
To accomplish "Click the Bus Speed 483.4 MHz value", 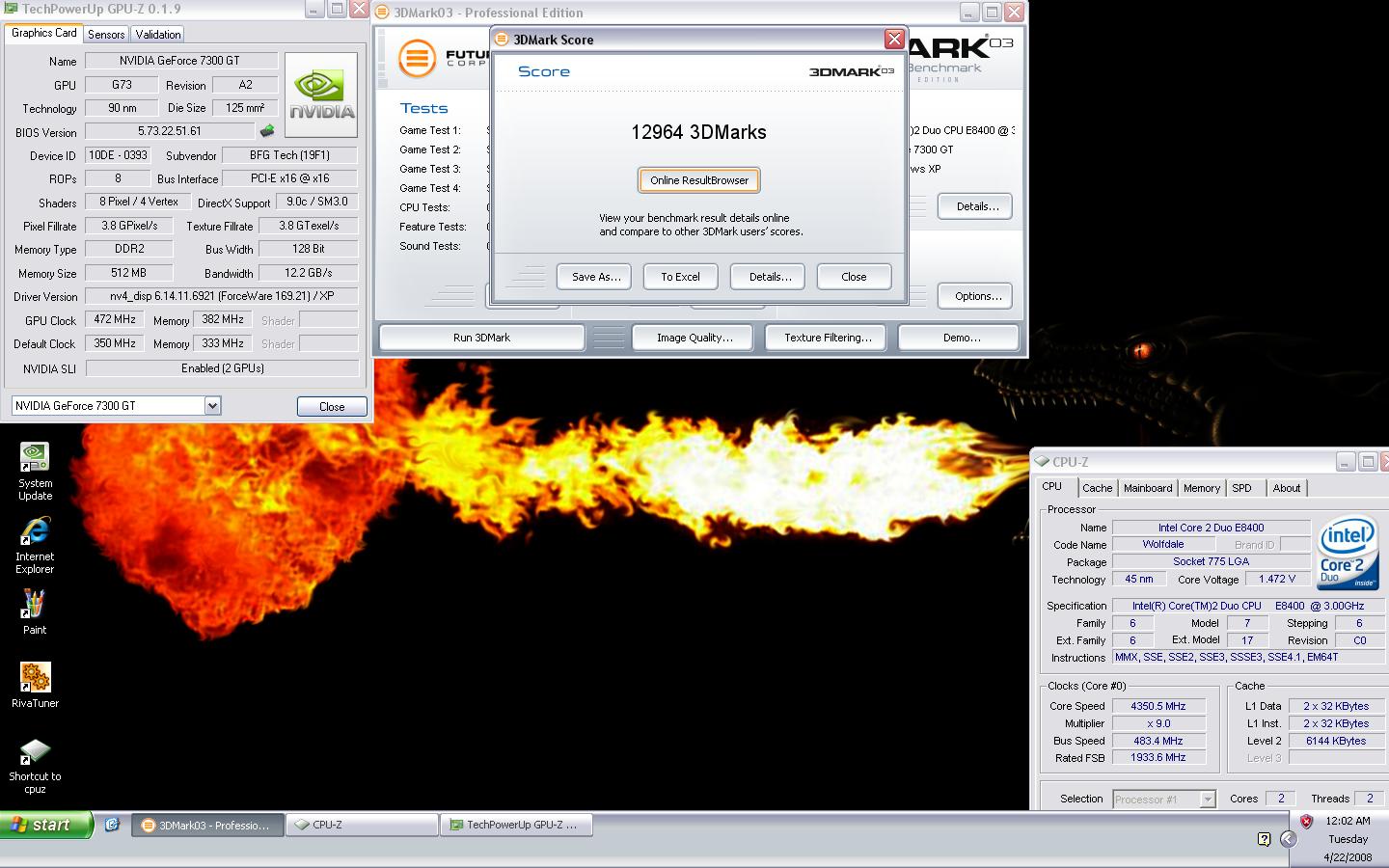I will click(1157, 741).
